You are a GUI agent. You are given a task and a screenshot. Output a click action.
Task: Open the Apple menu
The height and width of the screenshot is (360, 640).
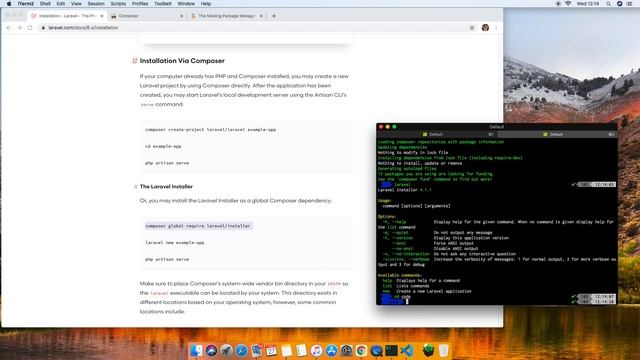pos(9,4)
